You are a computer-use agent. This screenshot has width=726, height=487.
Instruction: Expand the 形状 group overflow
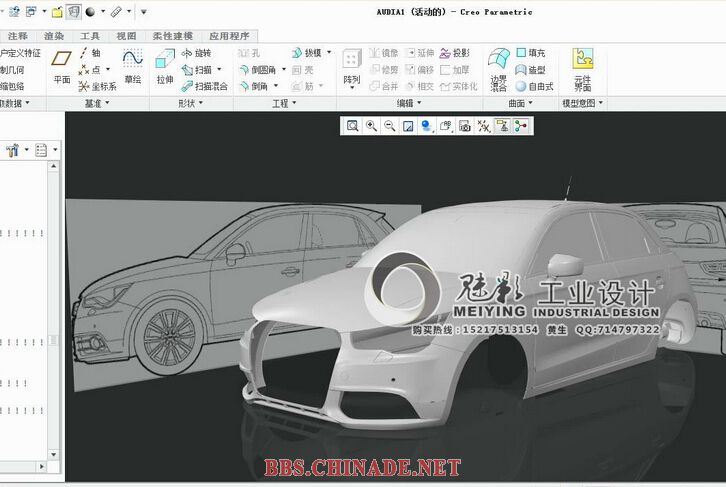pyautogui.click(x=191, y=103)
